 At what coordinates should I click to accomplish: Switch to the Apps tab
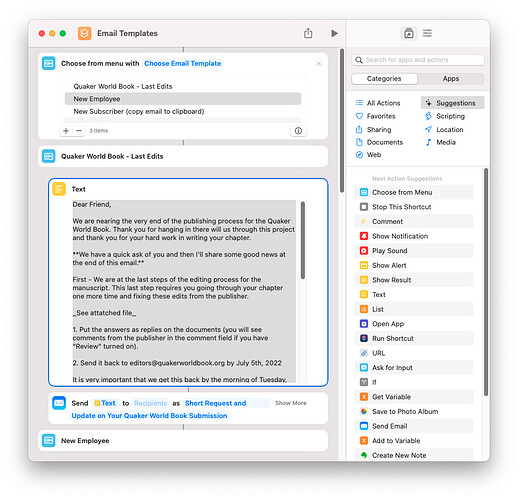point(451,79)
